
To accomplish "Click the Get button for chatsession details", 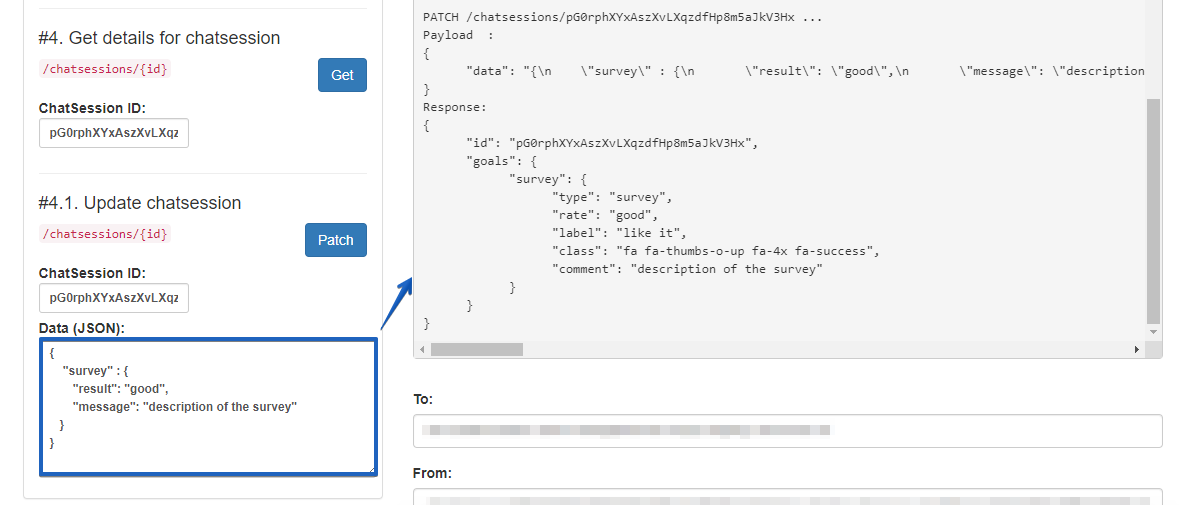I will (342, 75).
